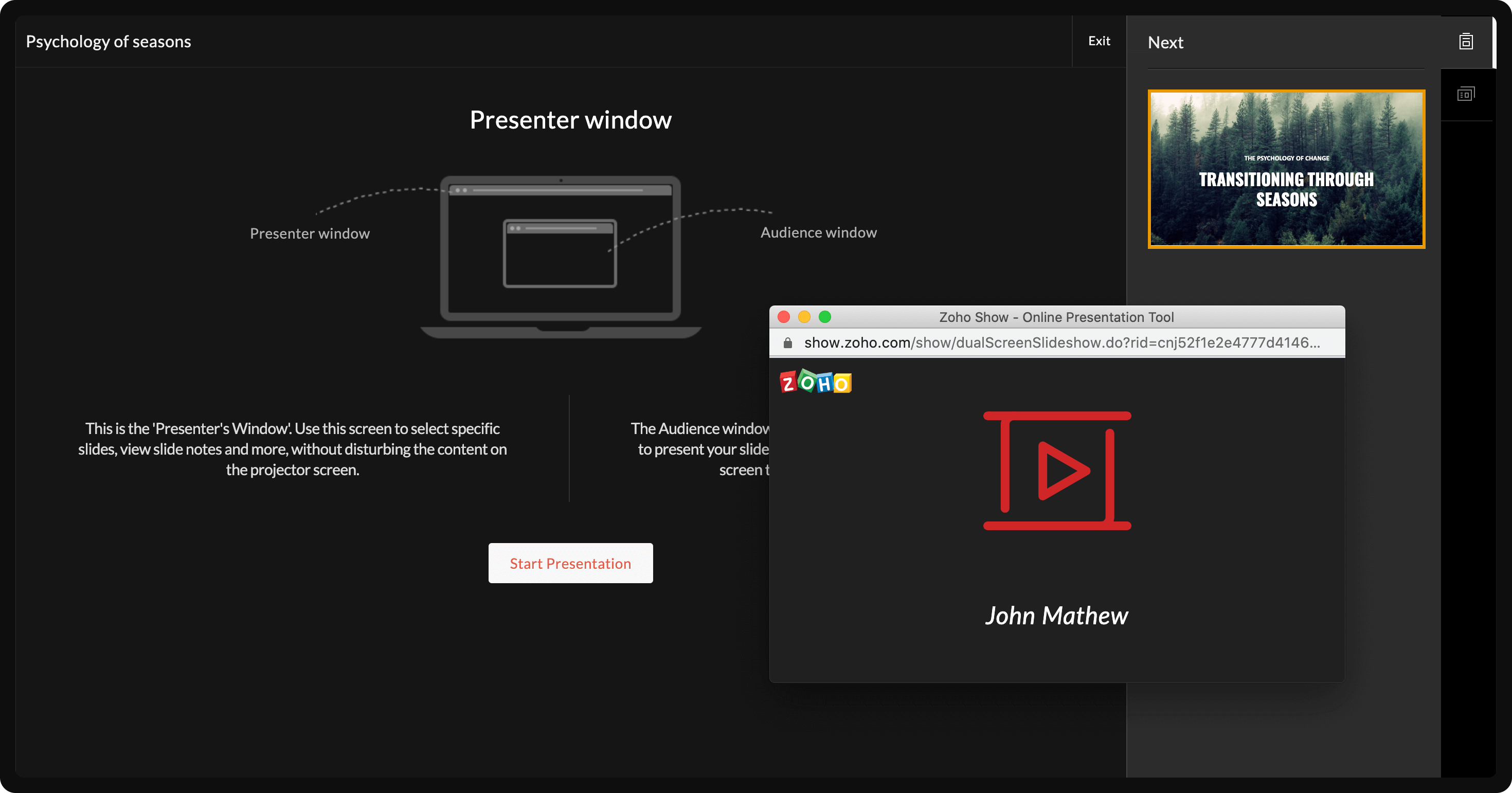This screenshot has width=1512, height=793.
Task: Click the Start Presentation button
Action: coord(570,563)
